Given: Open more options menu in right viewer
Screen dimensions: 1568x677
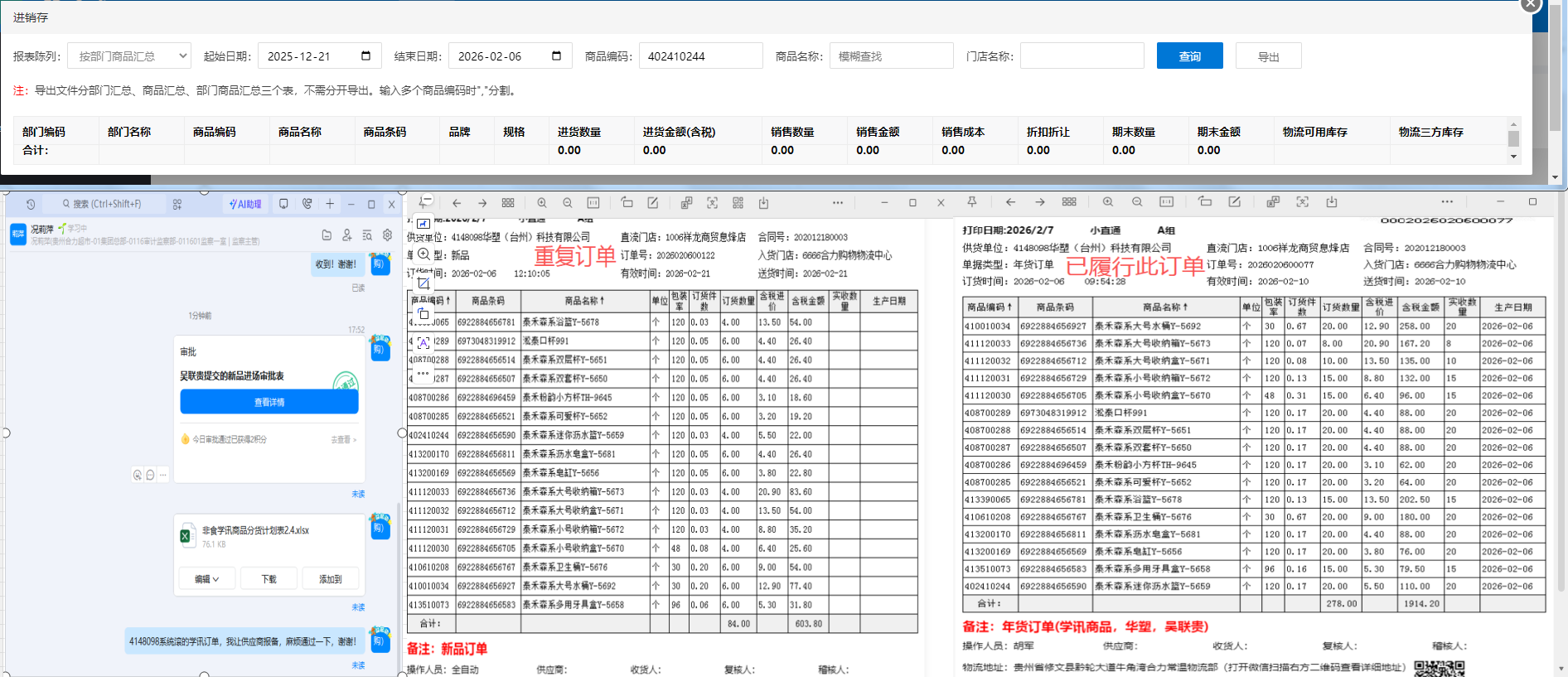Looking at the screenshot, I should [x=1447, y=202].
